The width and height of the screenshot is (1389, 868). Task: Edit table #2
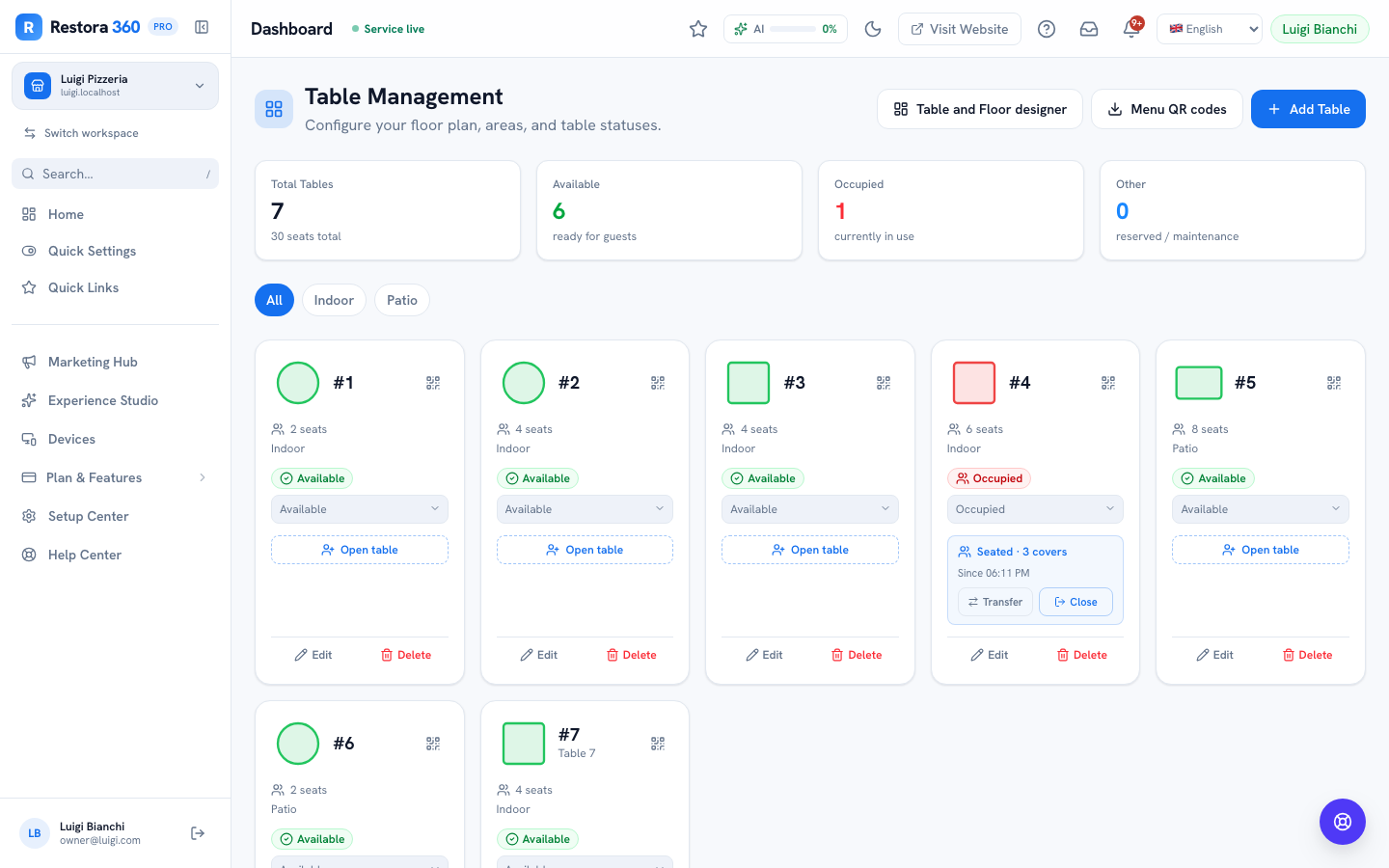(x=539, y=655)
